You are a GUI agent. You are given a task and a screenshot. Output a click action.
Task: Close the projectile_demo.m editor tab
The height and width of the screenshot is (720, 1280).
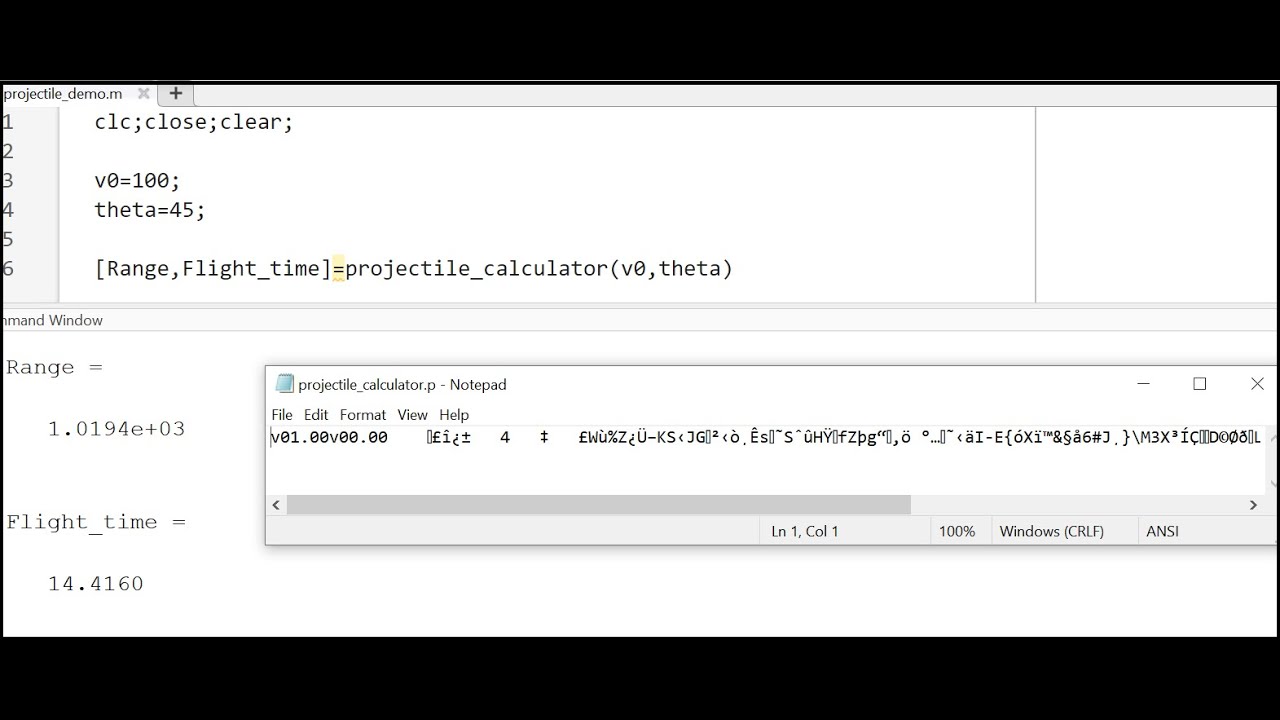tap(143, 94)
